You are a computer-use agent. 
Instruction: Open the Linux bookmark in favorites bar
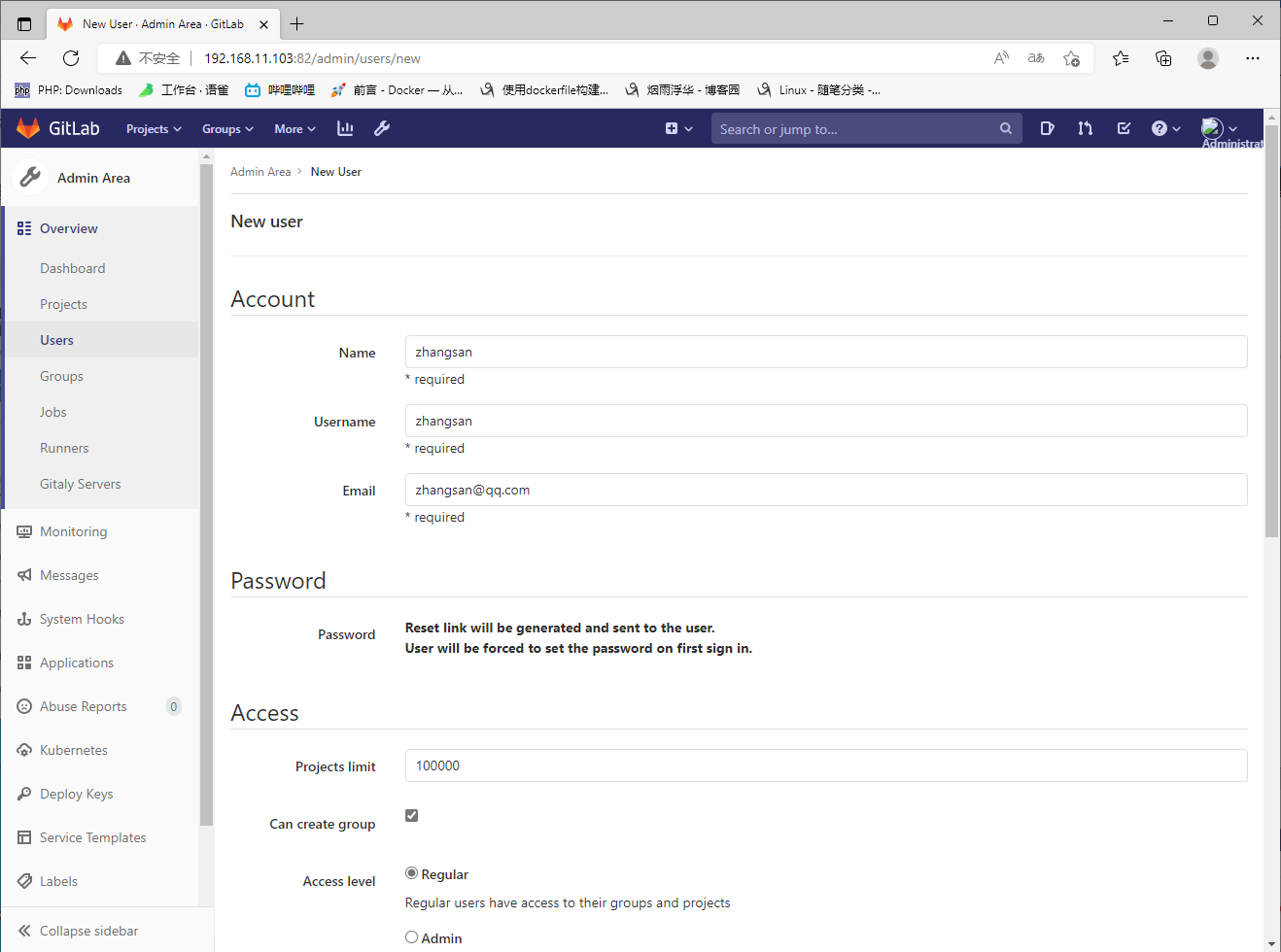pyautogui.click(x=818, y=90)
